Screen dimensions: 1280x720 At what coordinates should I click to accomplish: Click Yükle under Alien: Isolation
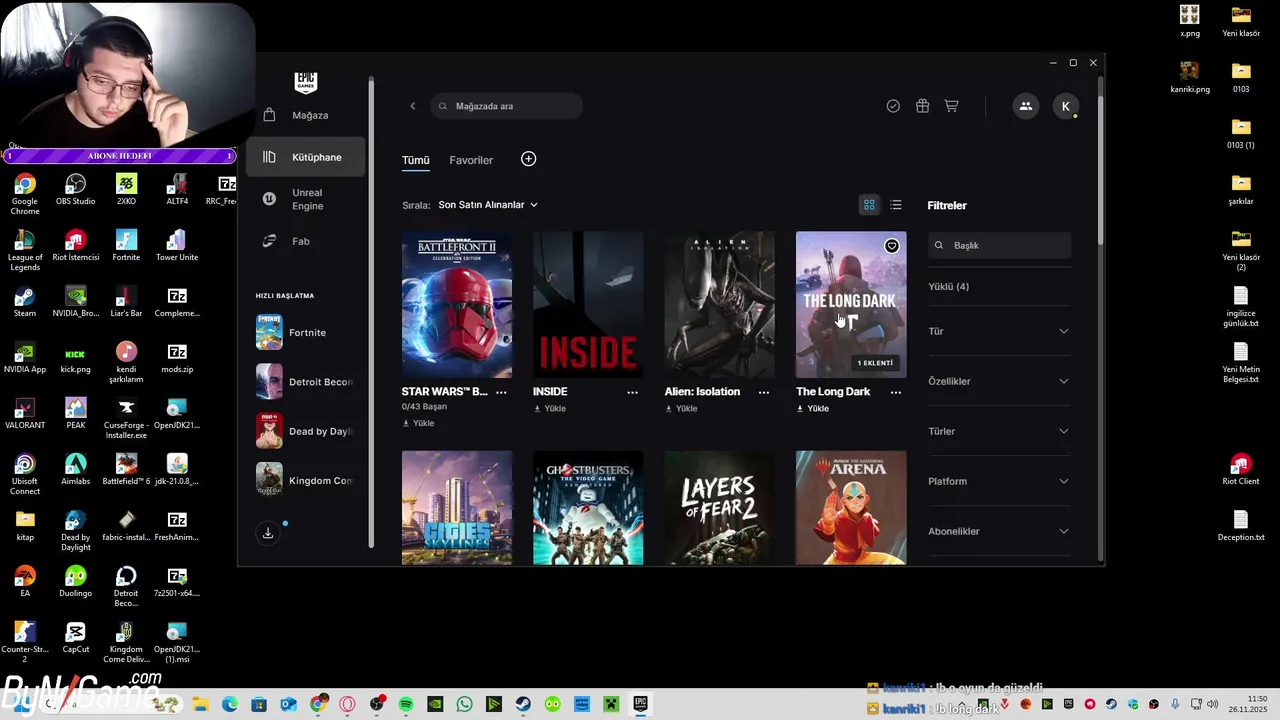(681, 408)
